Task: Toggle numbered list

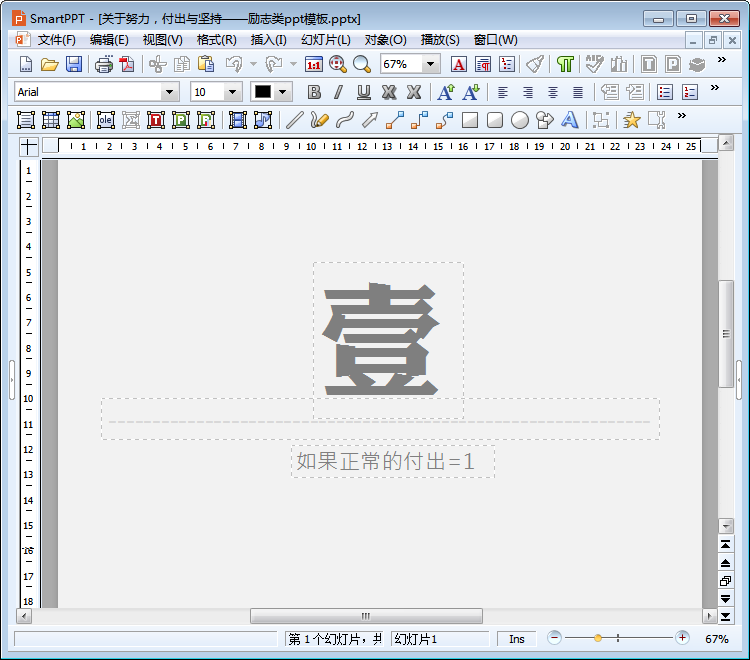Action: (x=690, y=92)
